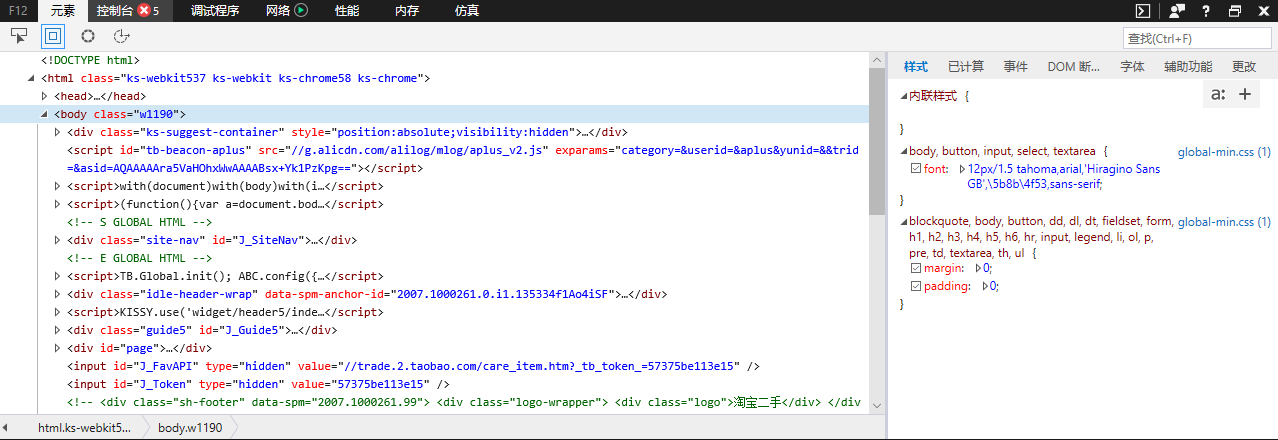Open the 仿真 tab
This screenshot has width=1278, height=440.
[x=467, y=11]
